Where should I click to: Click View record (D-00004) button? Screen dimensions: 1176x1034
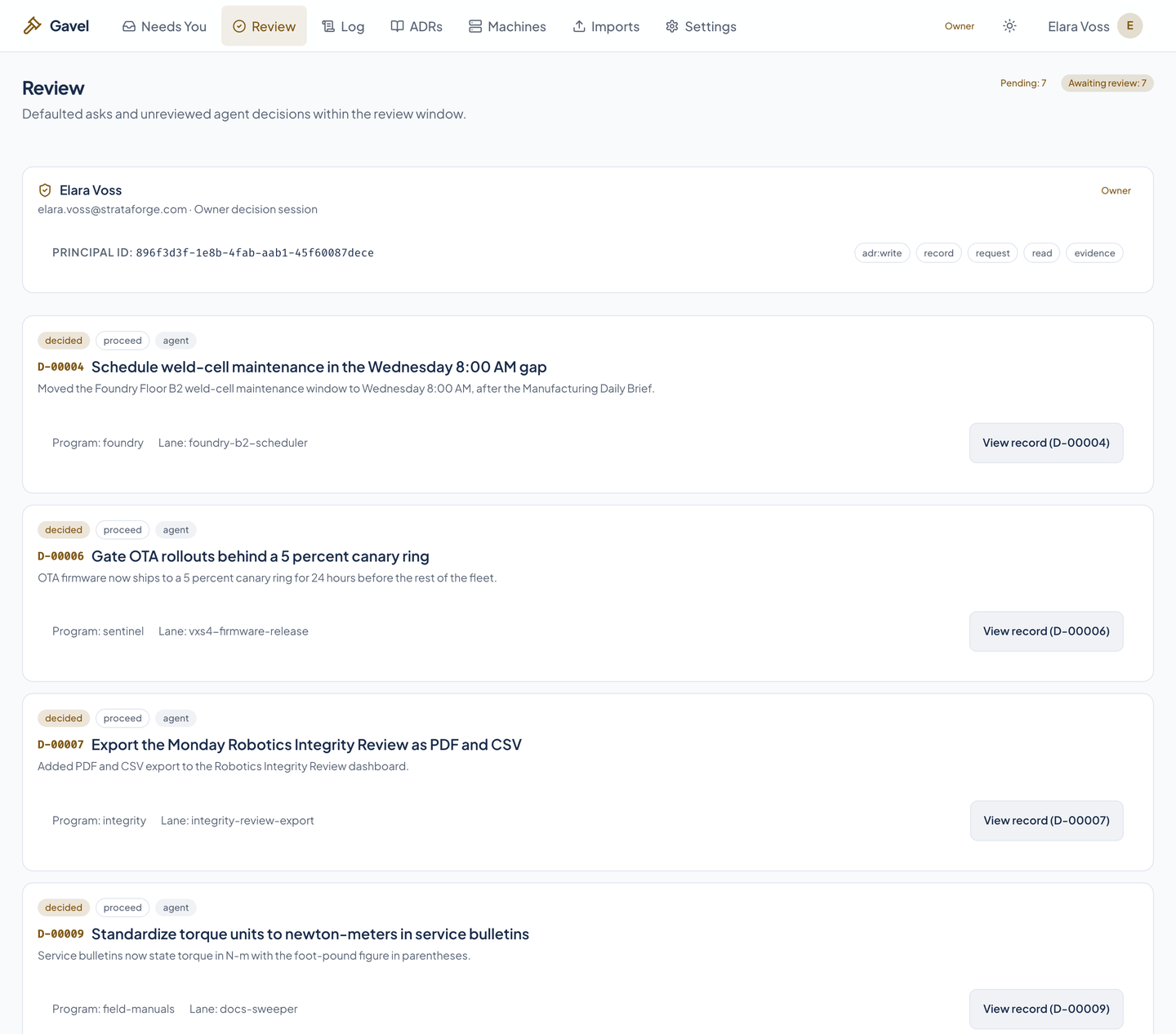pos(1046,443)
